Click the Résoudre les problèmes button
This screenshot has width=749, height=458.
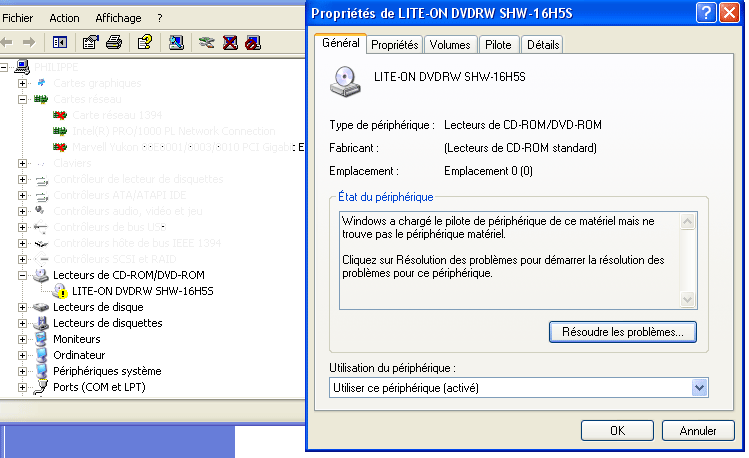point(623,332)
